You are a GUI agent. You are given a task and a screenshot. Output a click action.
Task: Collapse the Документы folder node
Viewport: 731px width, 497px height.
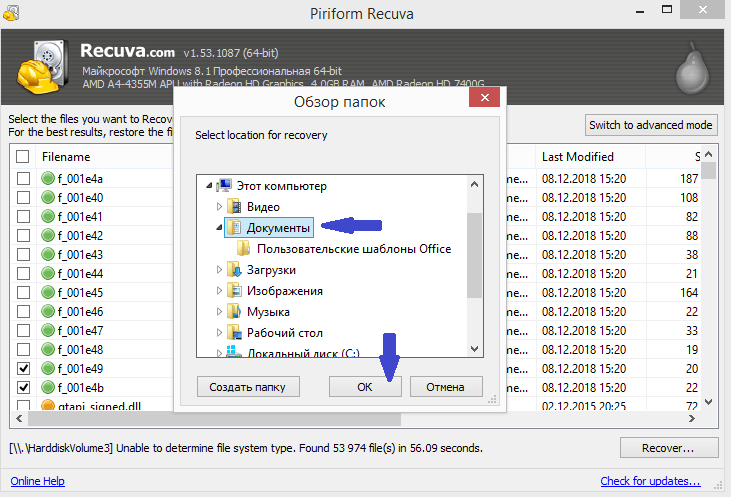219,228
